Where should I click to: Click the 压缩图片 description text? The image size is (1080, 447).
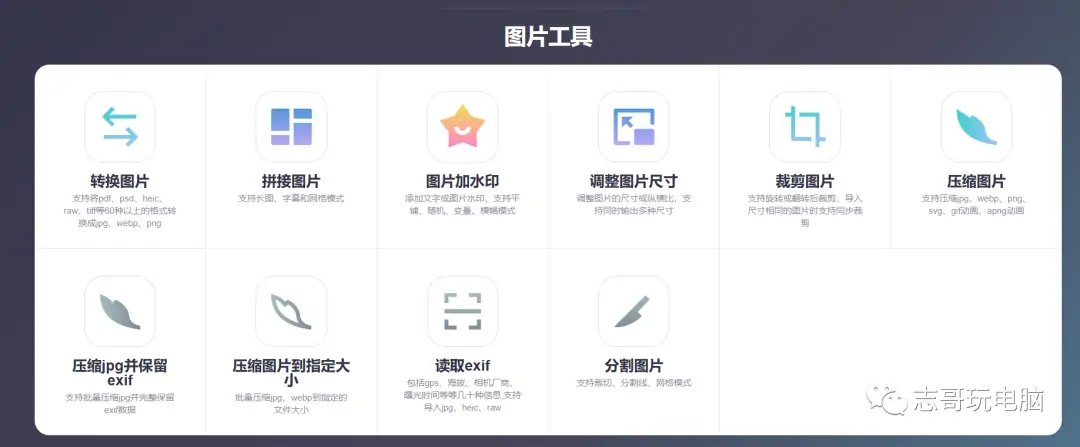click(976, 205)
